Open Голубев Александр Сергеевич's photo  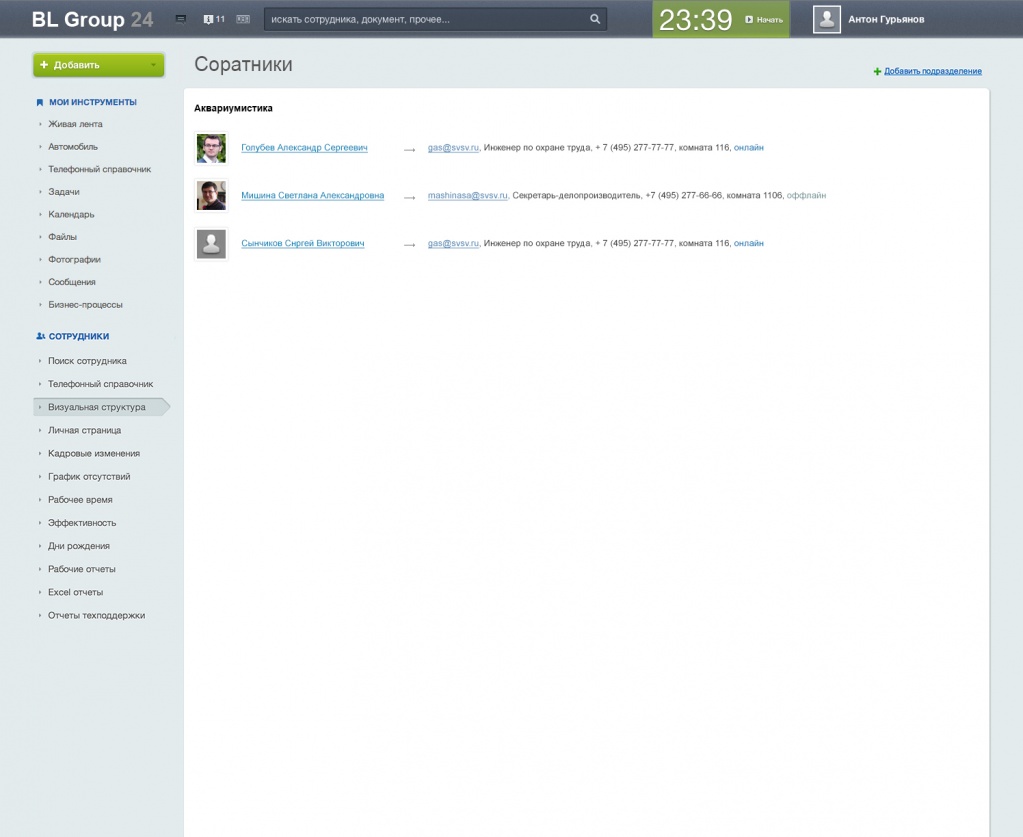(x=211, y=148)
